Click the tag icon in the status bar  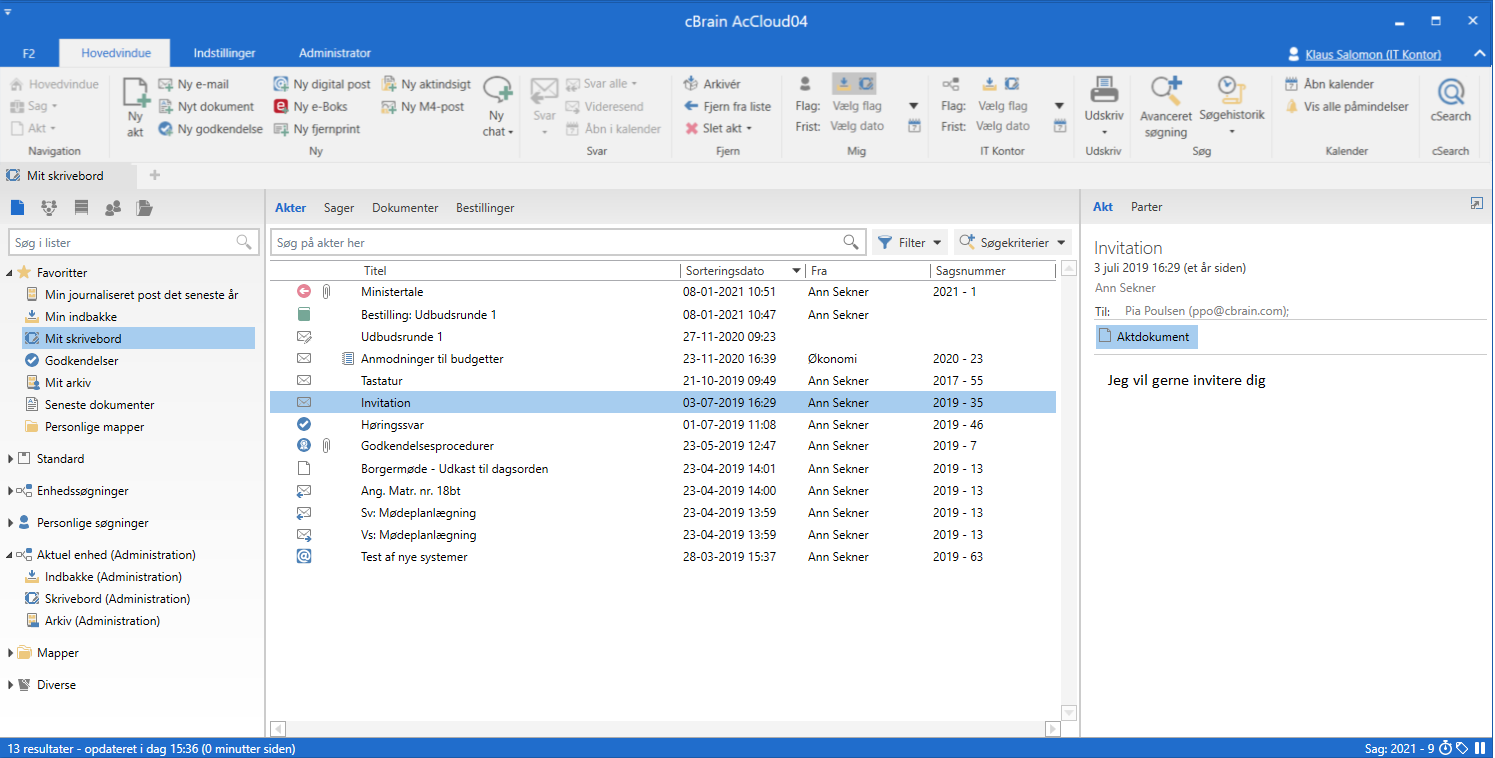[x=1461, y=748]
